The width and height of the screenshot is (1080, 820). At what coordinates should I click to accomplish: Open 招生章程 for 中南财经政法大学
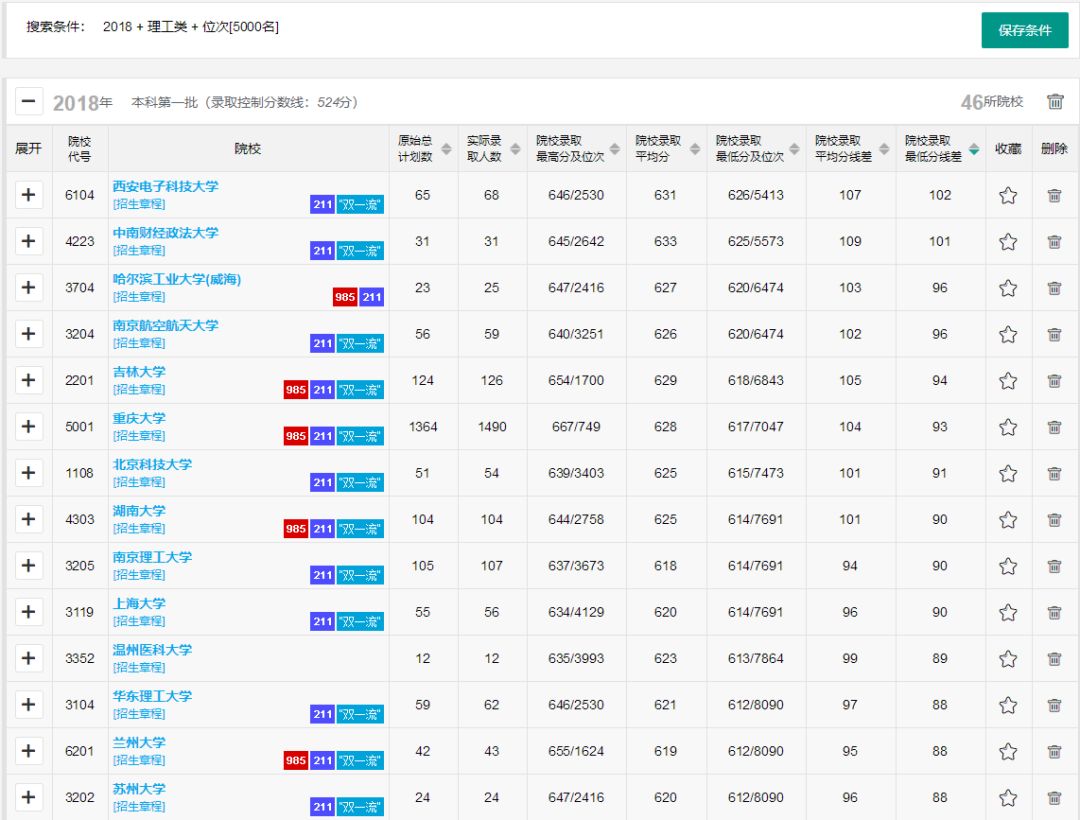click(x=139, y=251)
